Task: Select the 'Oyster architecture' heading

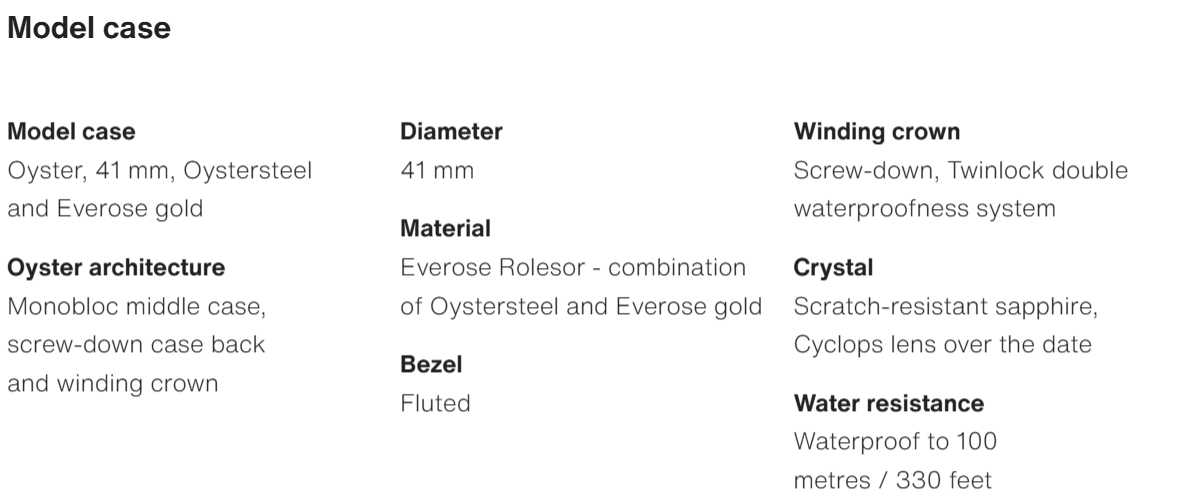Action: point(116,267)
